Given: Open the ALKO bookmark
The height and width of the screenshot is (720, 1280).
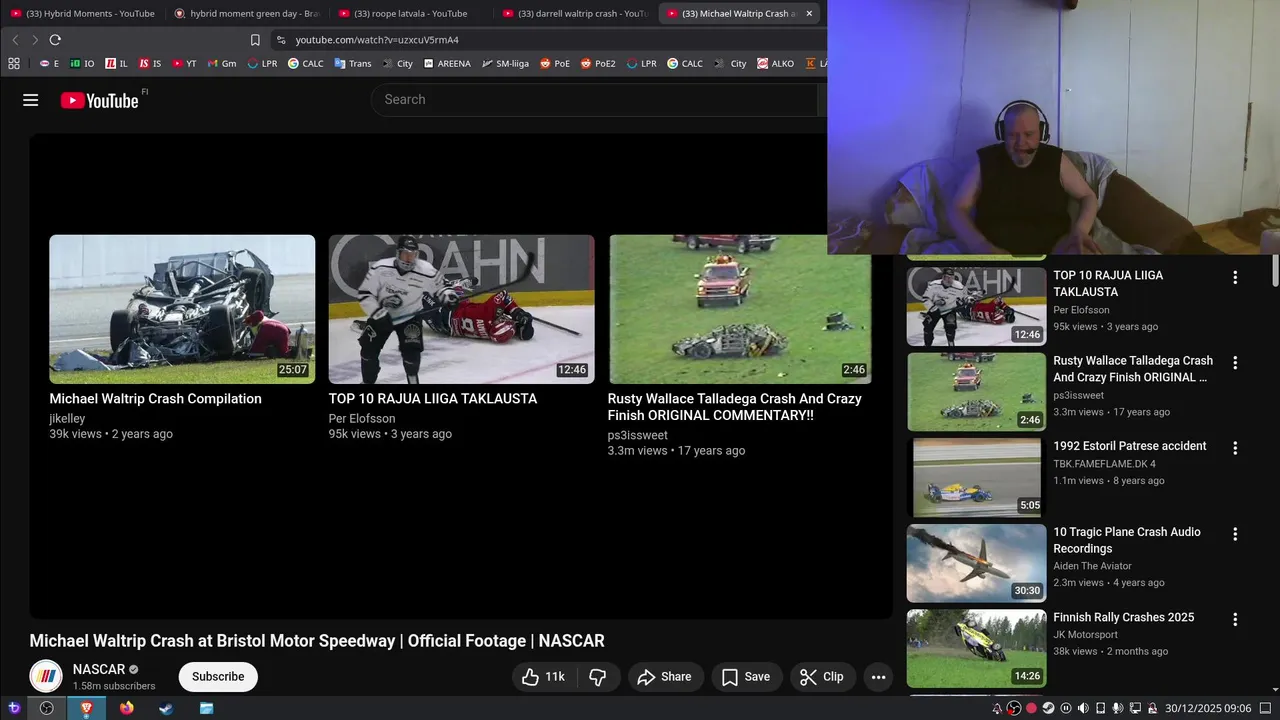Looking at the screenshot, I should click(775, 63).
